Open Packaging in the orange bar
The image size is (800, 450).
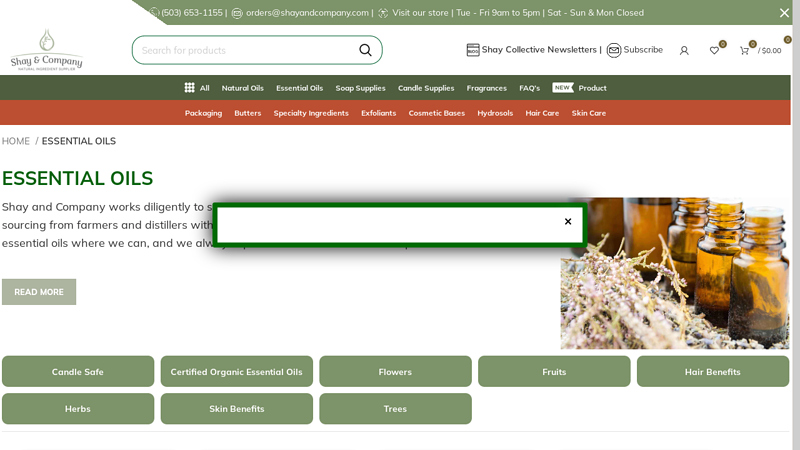[203, 113]
